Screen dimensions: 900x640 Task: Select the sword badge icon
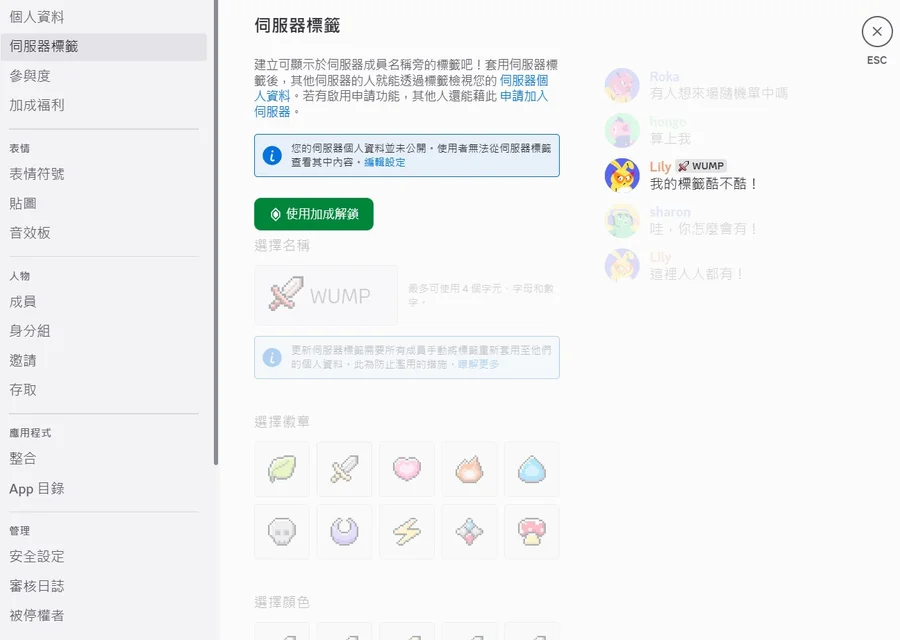pos(344,469)
